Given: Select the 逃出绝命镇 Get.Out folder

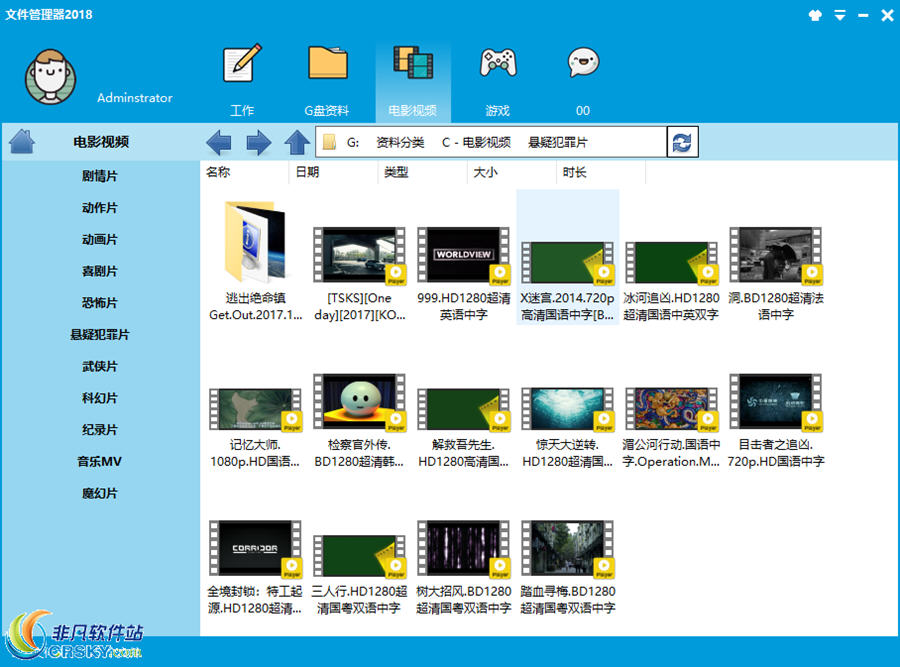Looking at the screenshot, I should (x=255, y=261).
